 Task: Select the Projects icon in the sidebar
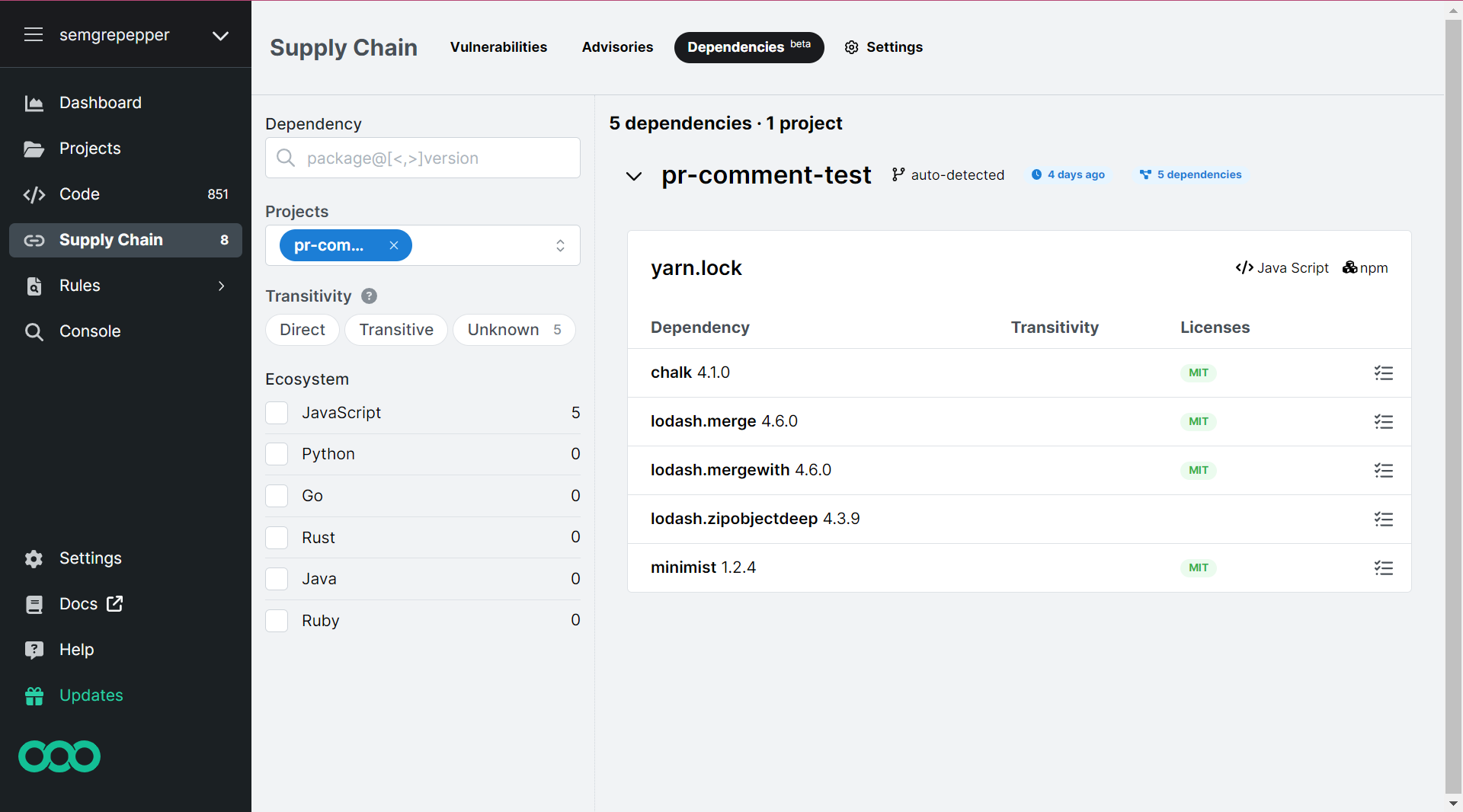coord(35,149)
